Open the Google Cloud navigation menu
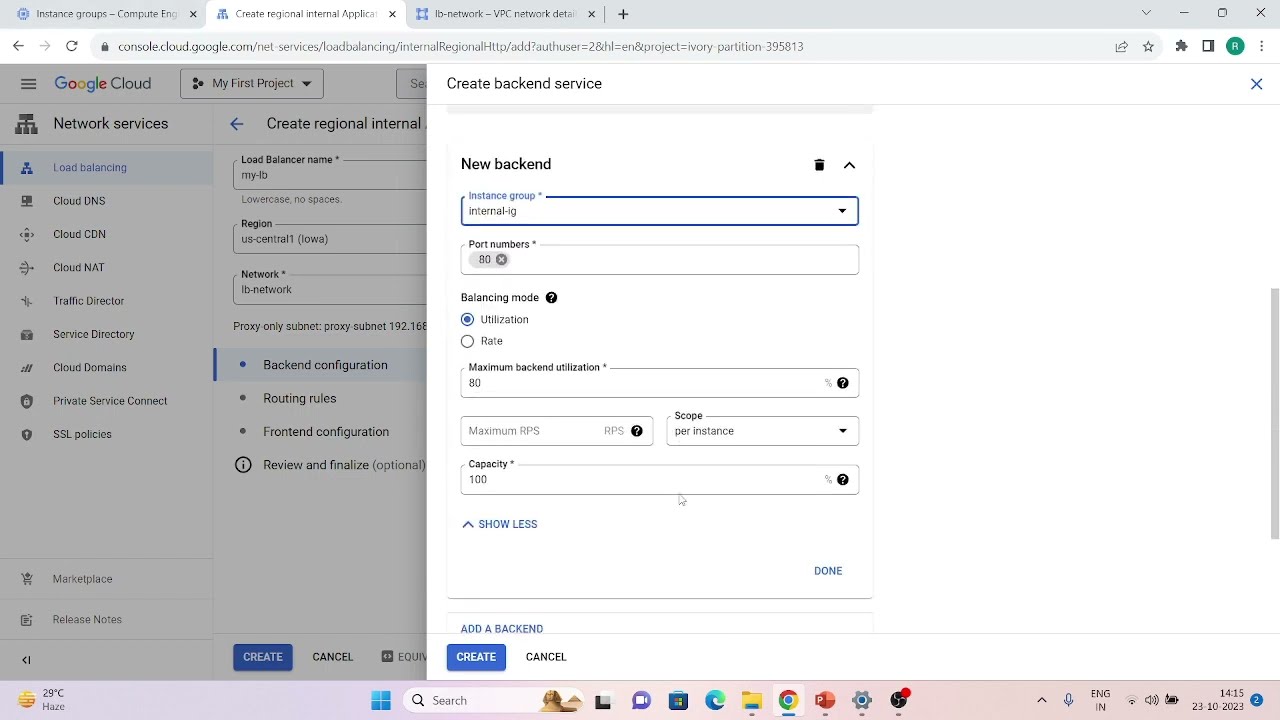 click(28, 84)
